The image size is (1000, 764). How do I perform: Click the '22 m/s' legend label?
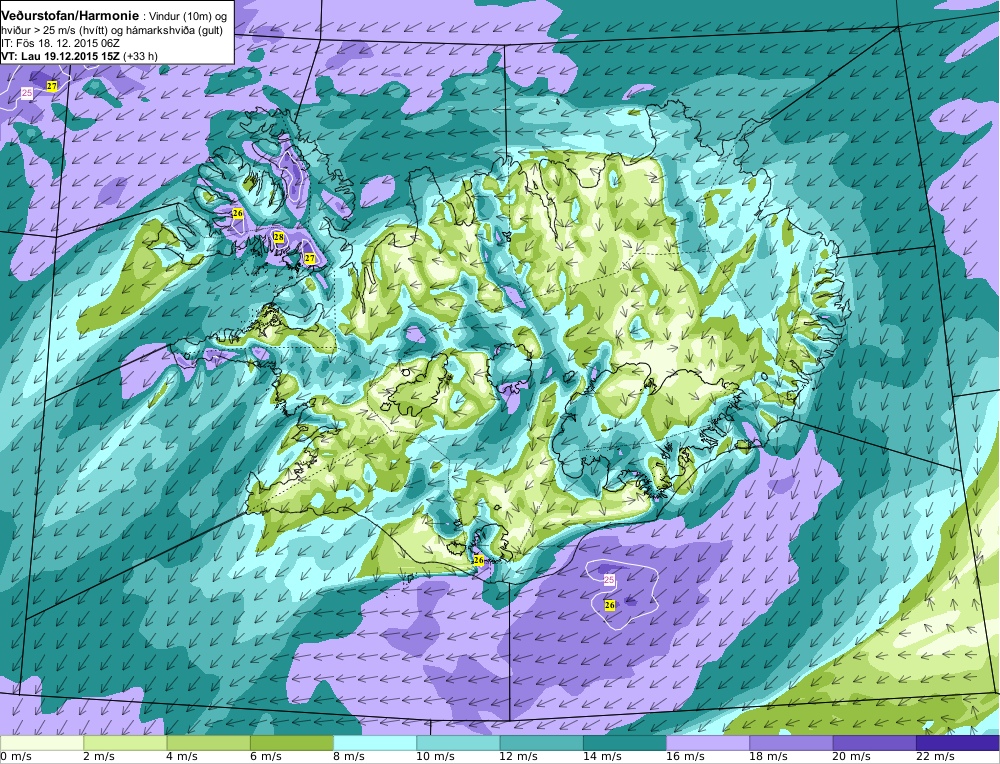click(x=936, y=757)
